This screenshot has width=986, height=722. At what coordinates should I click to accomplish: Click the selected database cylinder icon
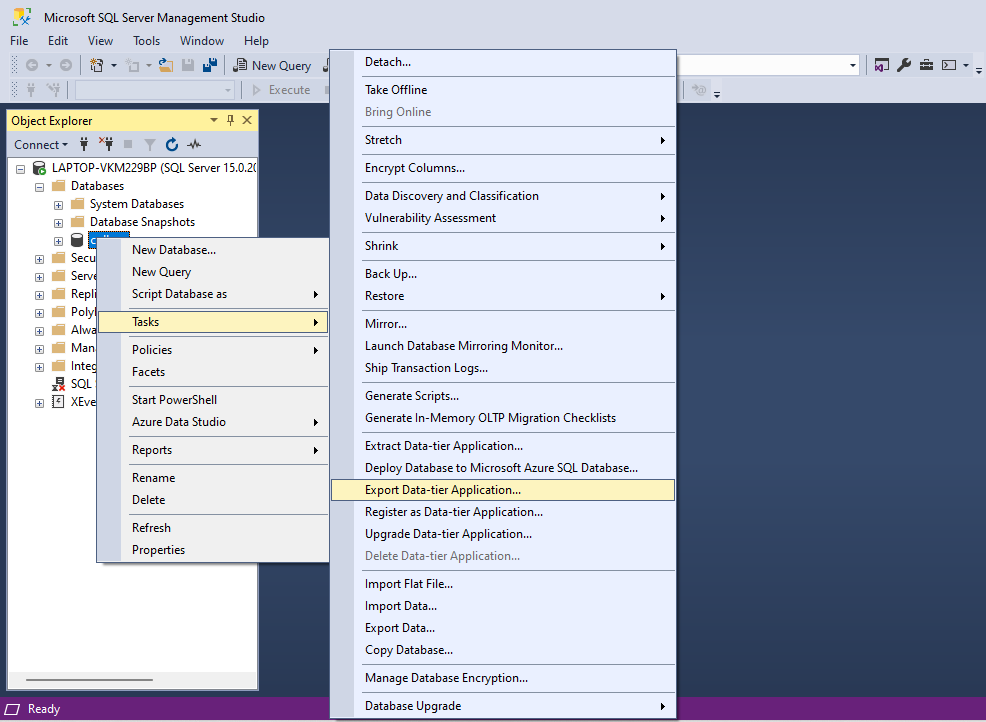pos(77,240)
